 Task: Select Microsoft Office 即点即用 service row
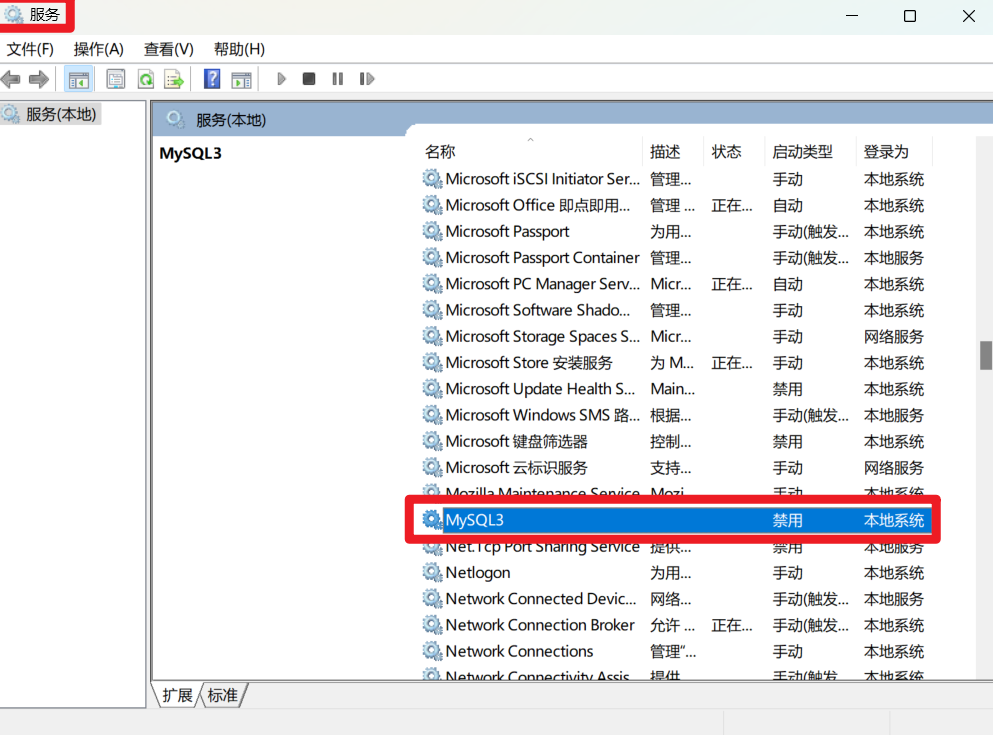pos(676,206)
